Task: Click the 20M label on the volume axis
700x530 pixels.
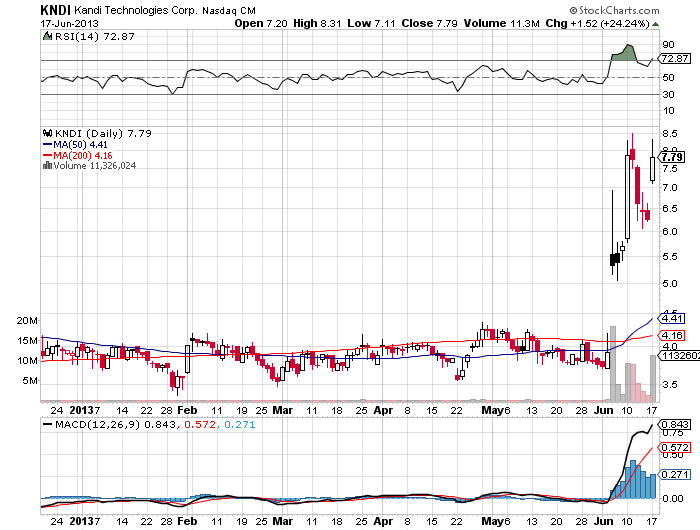Action: [x=28, y=321]
